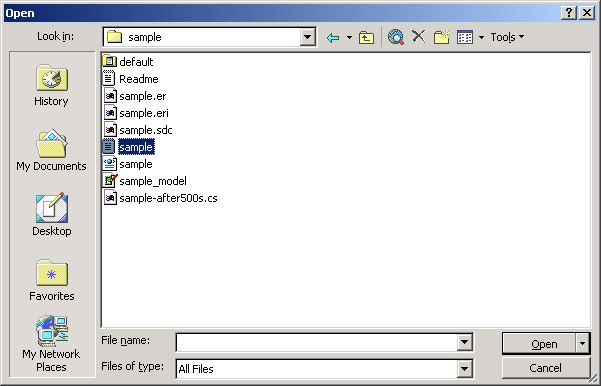Click the default folder icon

109,61
